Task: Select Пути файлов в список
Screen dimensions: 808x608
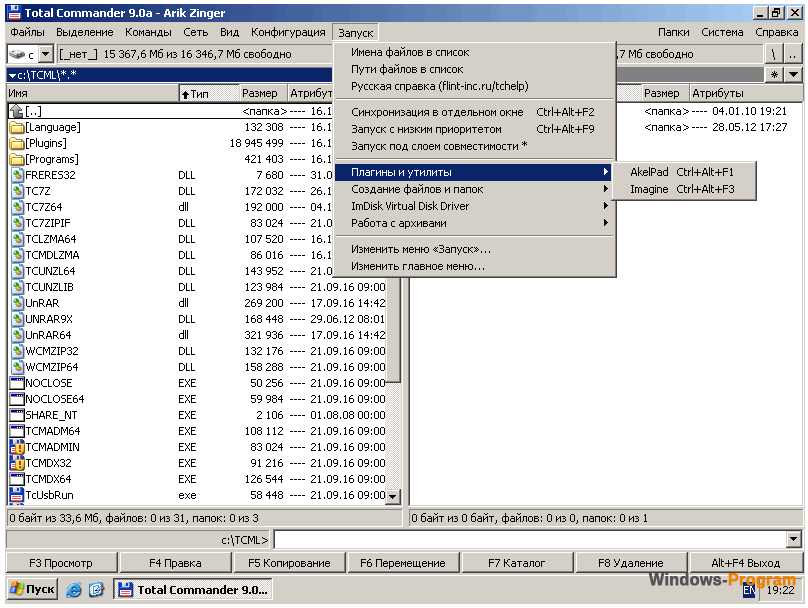Action: (473, 69)
